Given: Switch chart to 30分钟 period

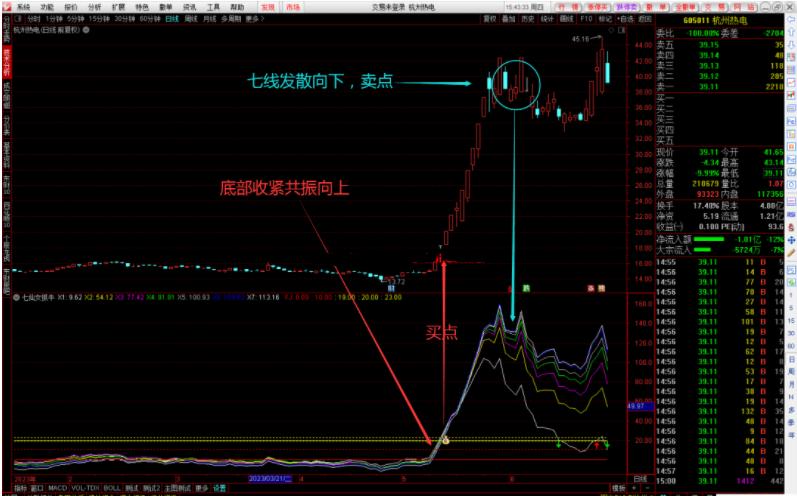Looking at the screenshot, I should point(125,19).
